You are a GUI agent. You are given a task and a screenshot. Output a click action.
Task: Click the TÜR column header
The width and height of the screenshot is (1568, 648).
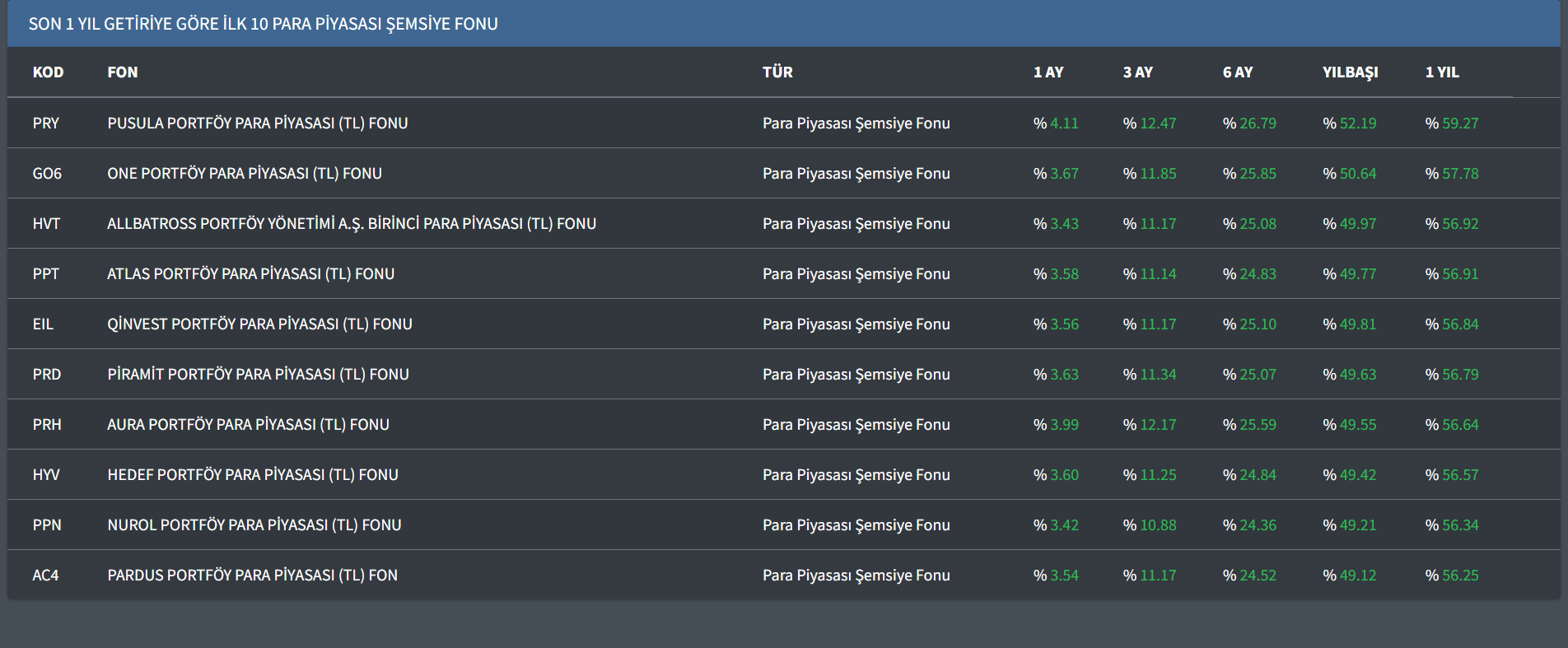pyautogui.click(x=777, y=72)
